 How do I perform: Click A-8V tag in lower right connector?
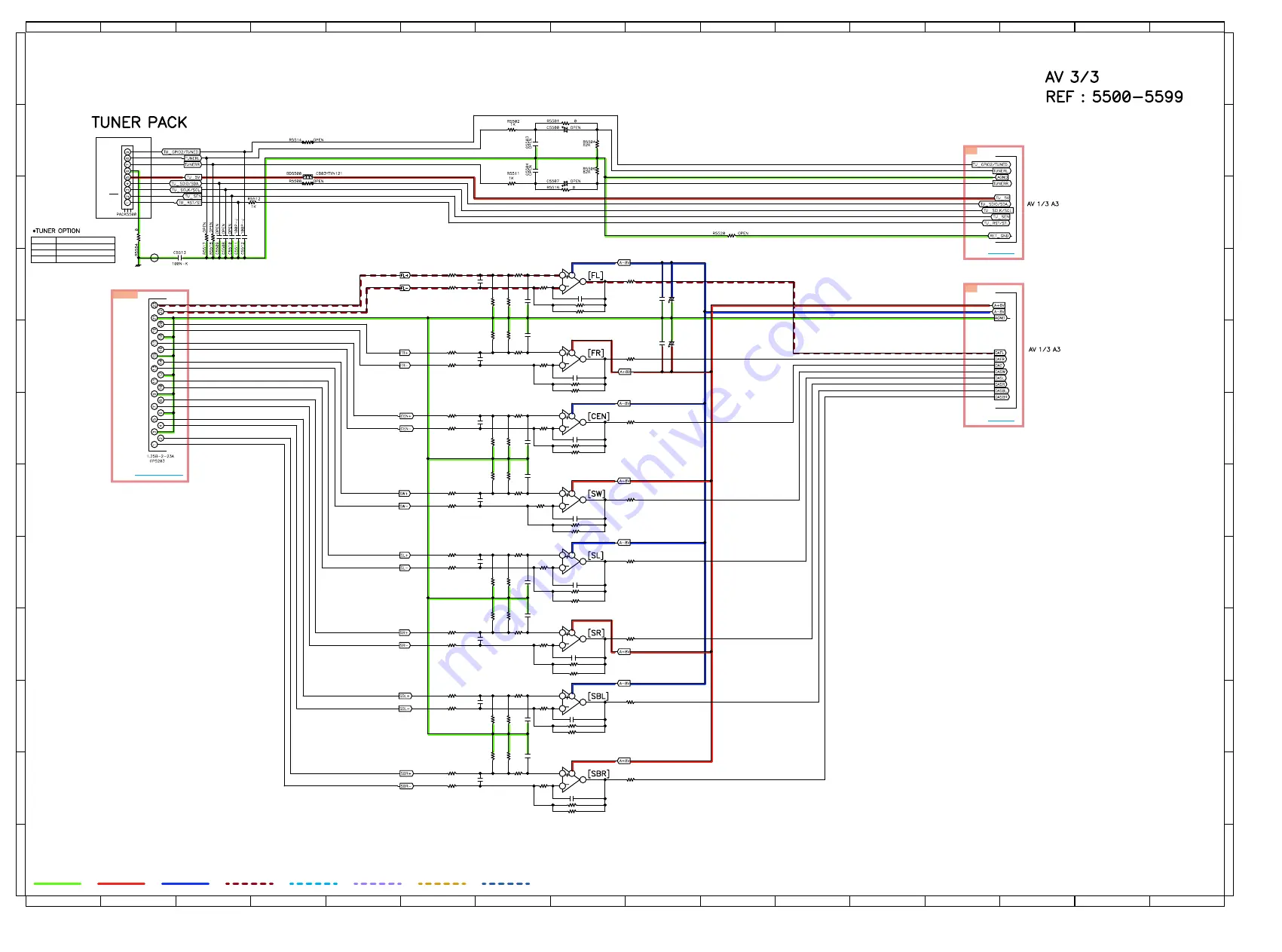click(x=999, y=311)
